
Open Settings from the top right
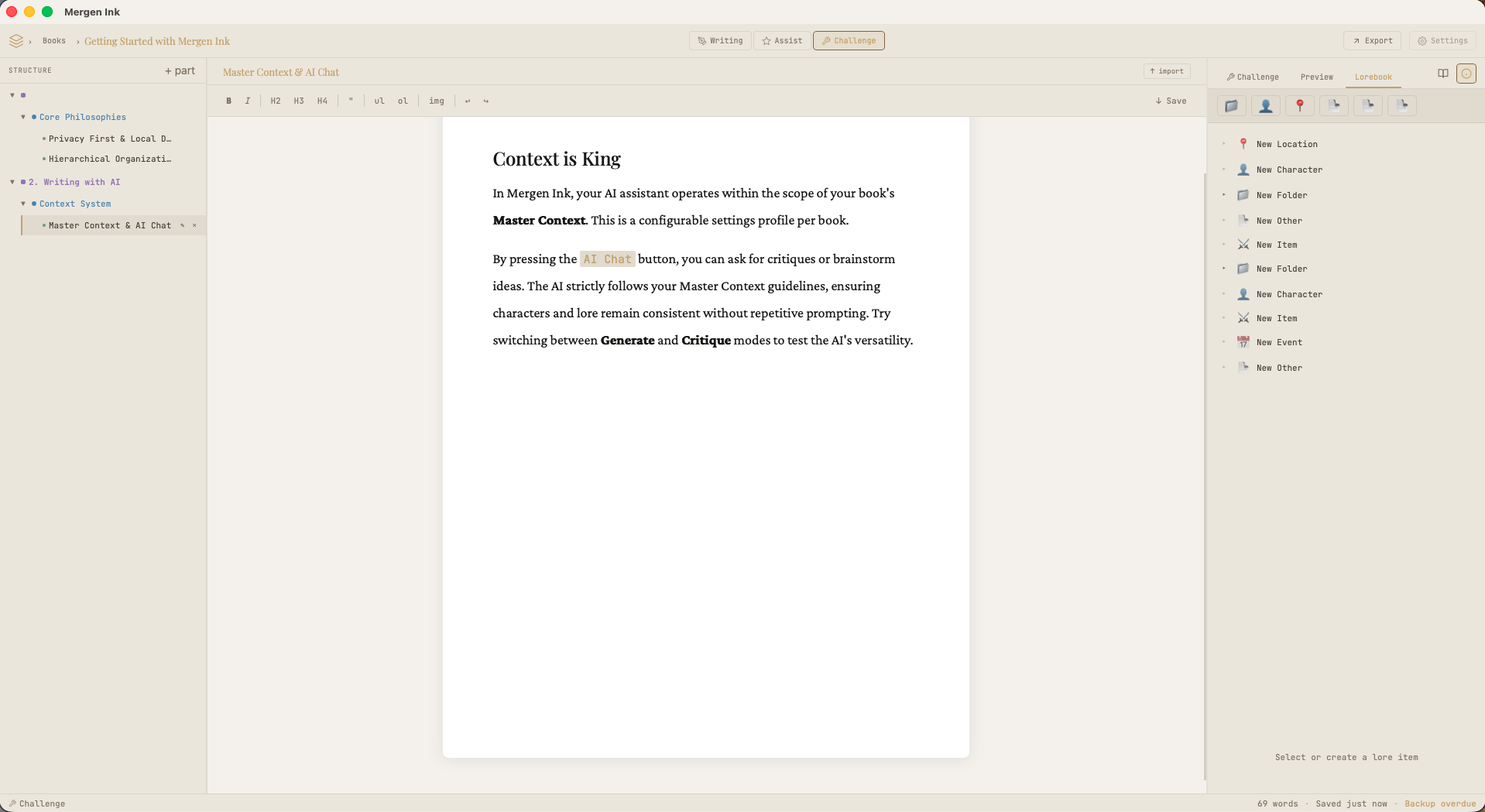1442,40
